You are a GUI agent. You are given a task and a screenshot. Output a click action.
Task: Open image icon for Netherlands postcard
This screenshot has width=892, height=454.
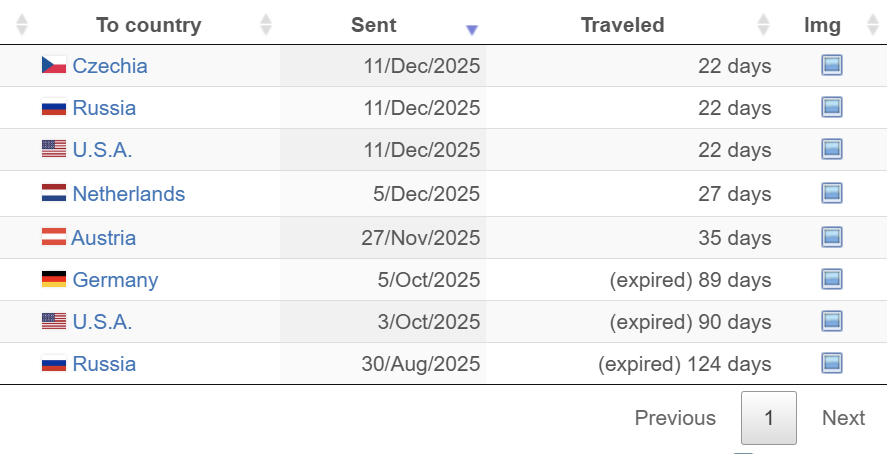point(831,193)
